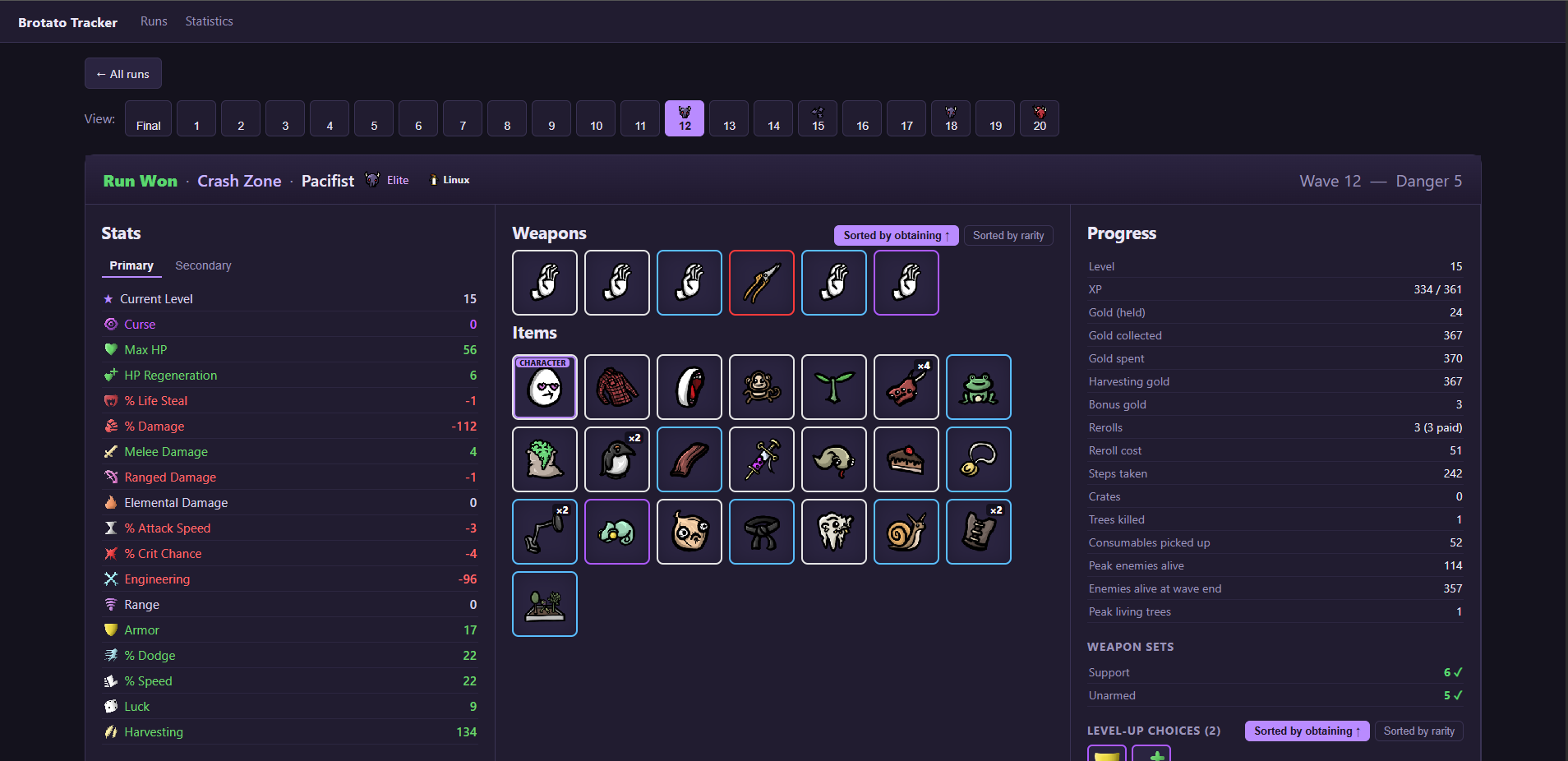
Task: Open the Pacifist character item tile
Action: pyautogui.click(x=545, y=387)
